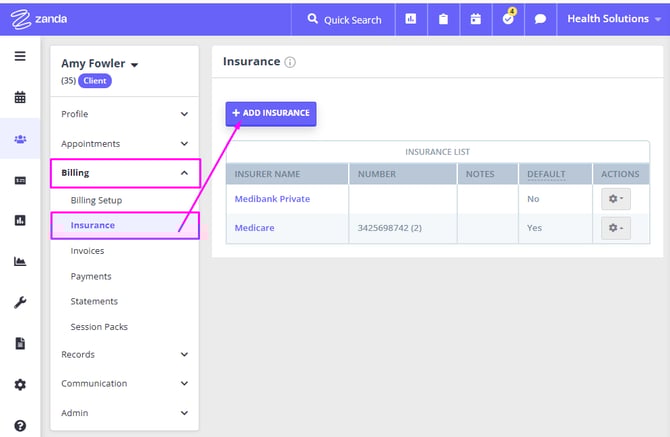Image resolution: width=670 pixels, height=437 pixels.
Task: Open the tasks checkmark icon with badge
Action: point(508,19)
